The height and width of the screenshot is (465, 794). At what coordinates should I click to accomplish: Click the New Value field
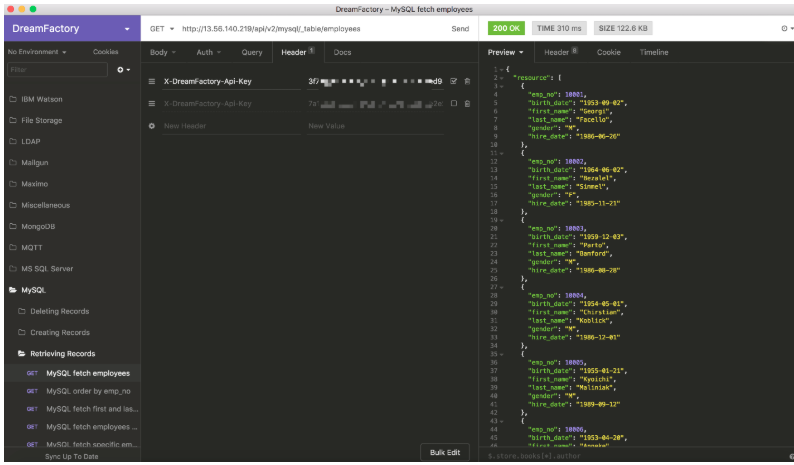(375, 126)
